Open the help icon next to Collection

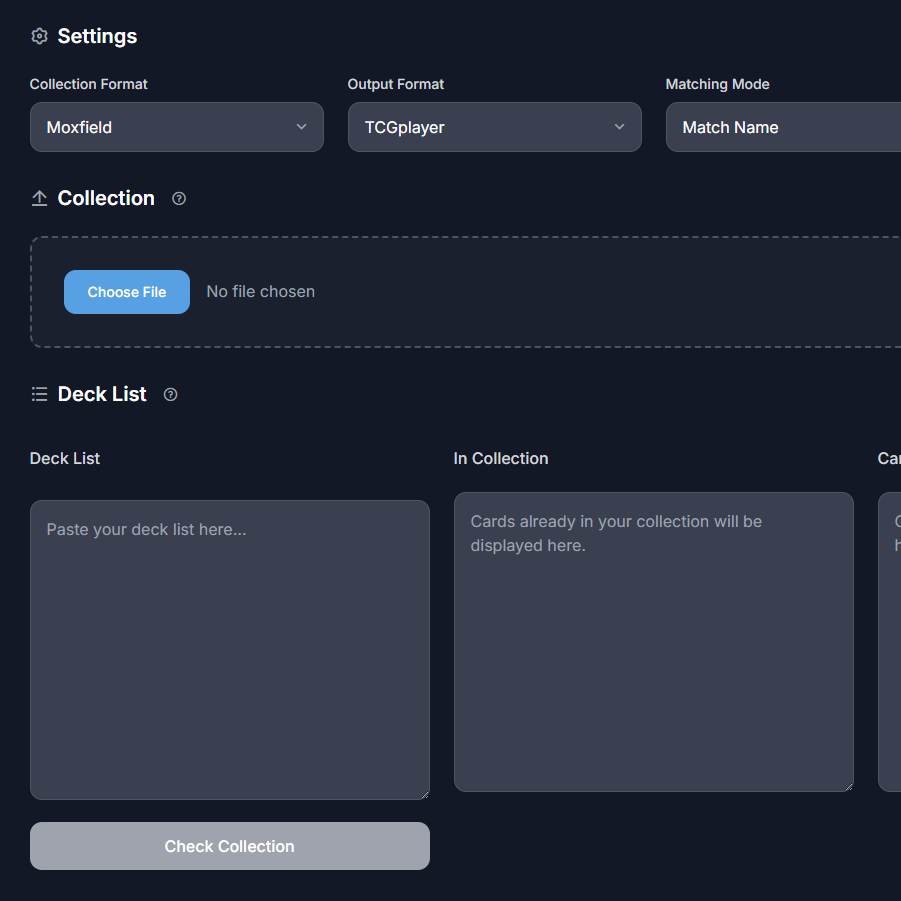pos(179,198)
